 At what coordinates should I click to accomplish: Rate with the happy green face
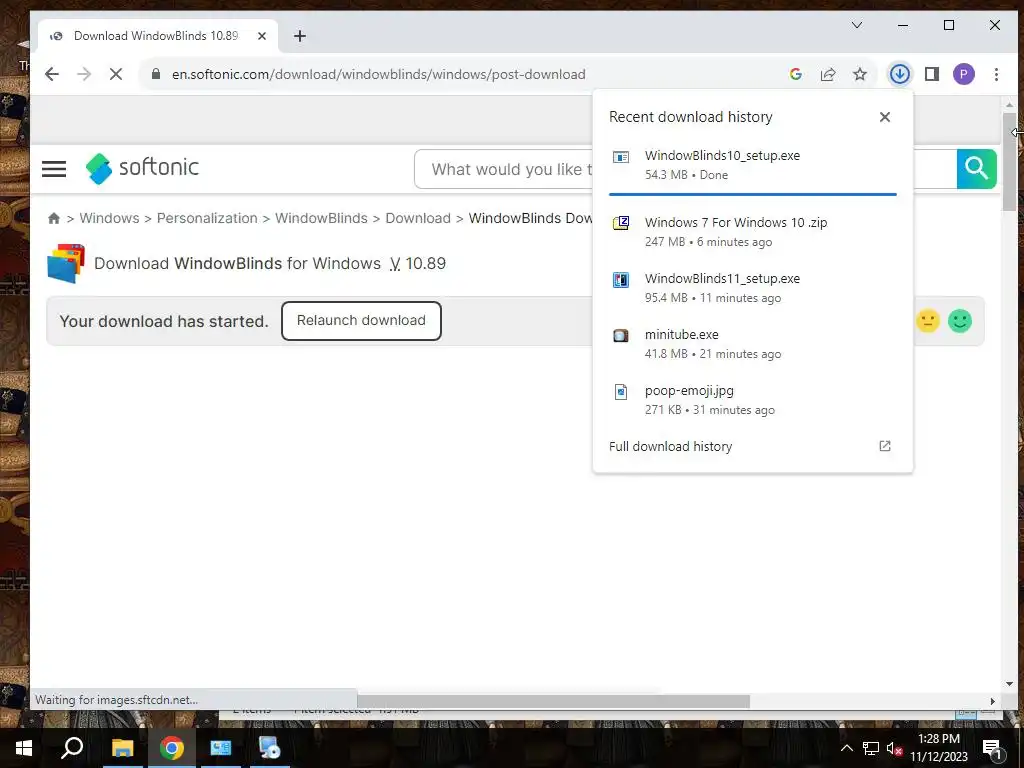pyautogui.click(x=960, y=321)
